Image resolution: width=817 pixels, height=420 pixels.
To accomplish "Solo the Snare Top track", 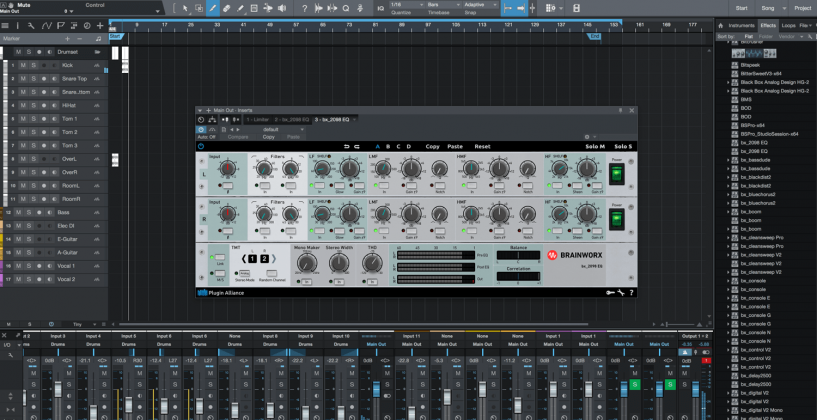I will [33, 79].
